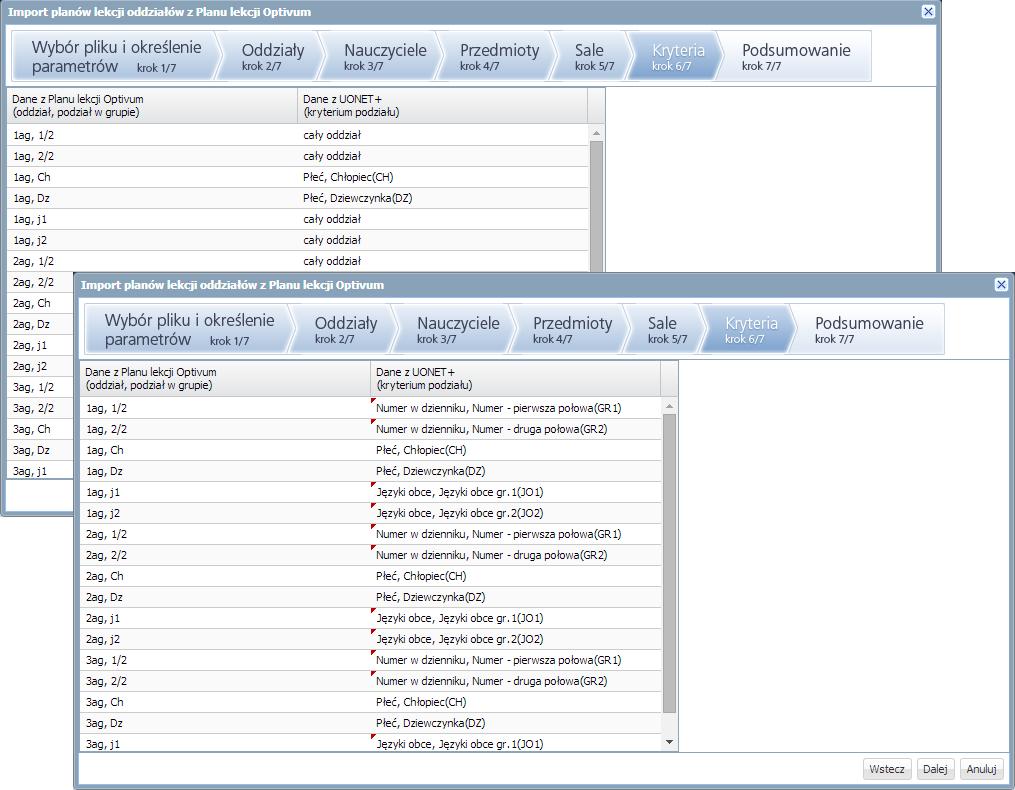Image resolution: width=1015 pixels, height=790 pixels.
Task: Select criterion cell for 1ag, j2 in front window
Action: [515, 513]
